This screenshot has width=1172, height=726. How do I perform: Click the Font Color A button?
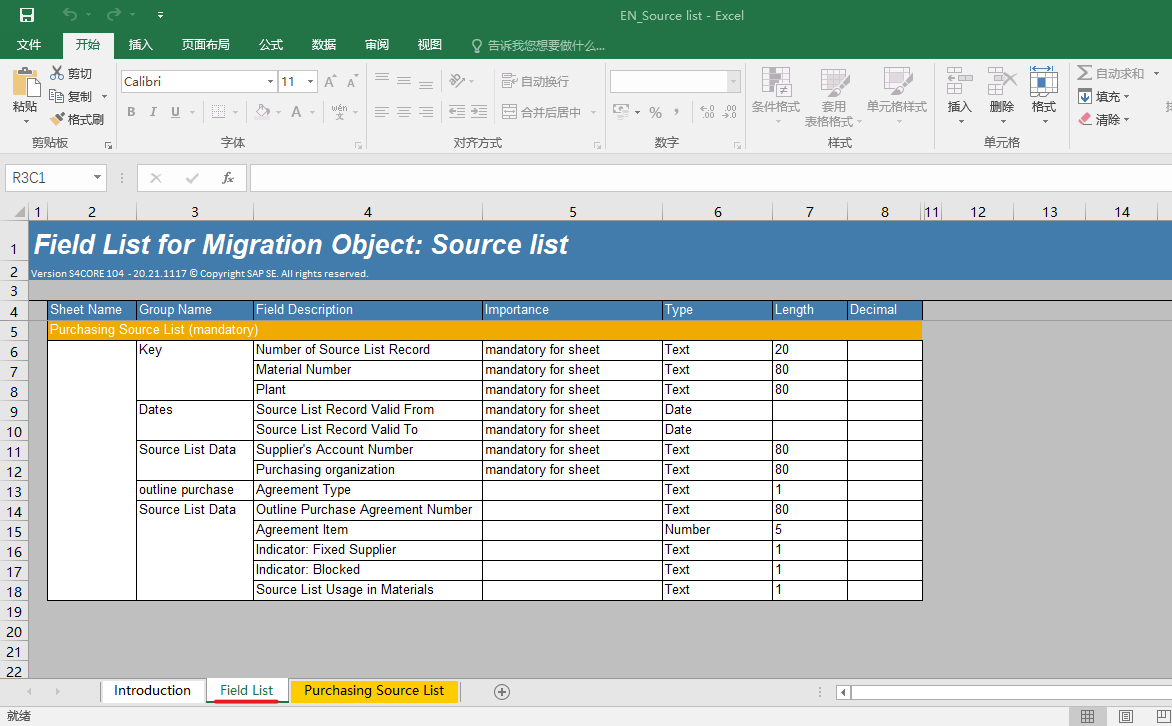coord(296,112)
